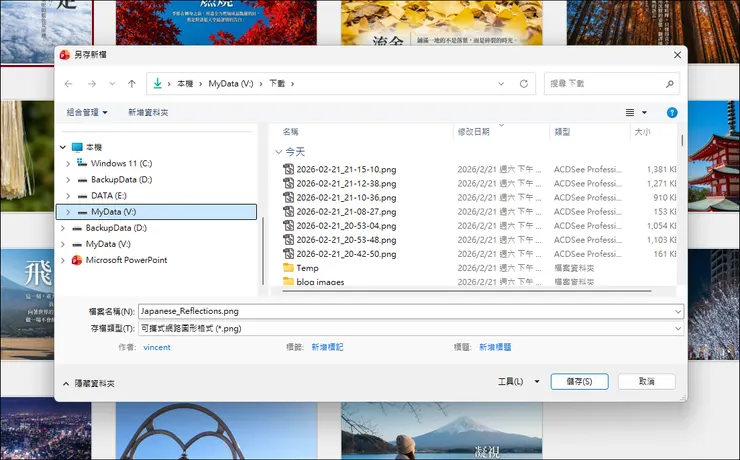Sort by 名稱 column header
The image size is (740, 460).
[x=290, y=132]
